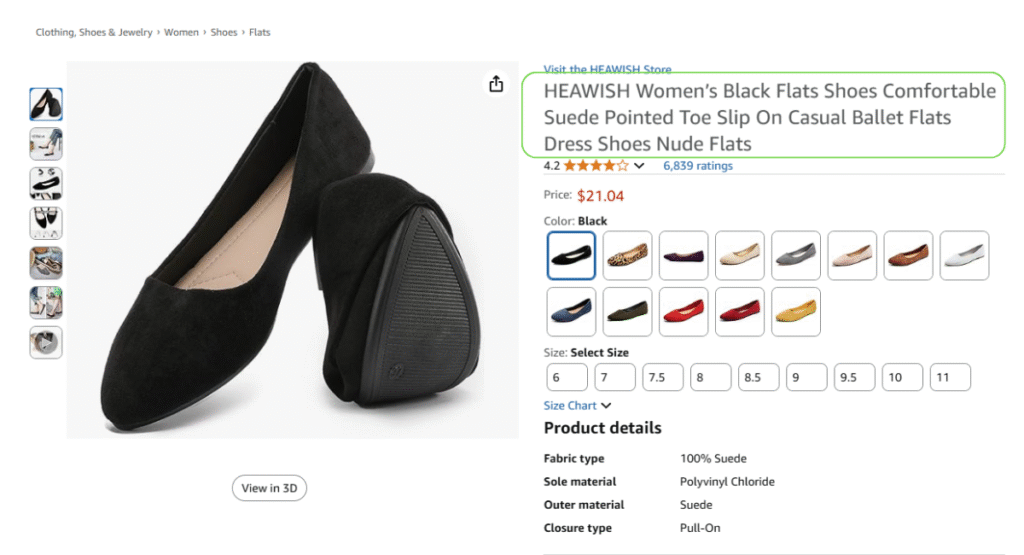Pick the white flats color swatch
This screenshot has height=555, width=1024.
click(x=965, y=256)
